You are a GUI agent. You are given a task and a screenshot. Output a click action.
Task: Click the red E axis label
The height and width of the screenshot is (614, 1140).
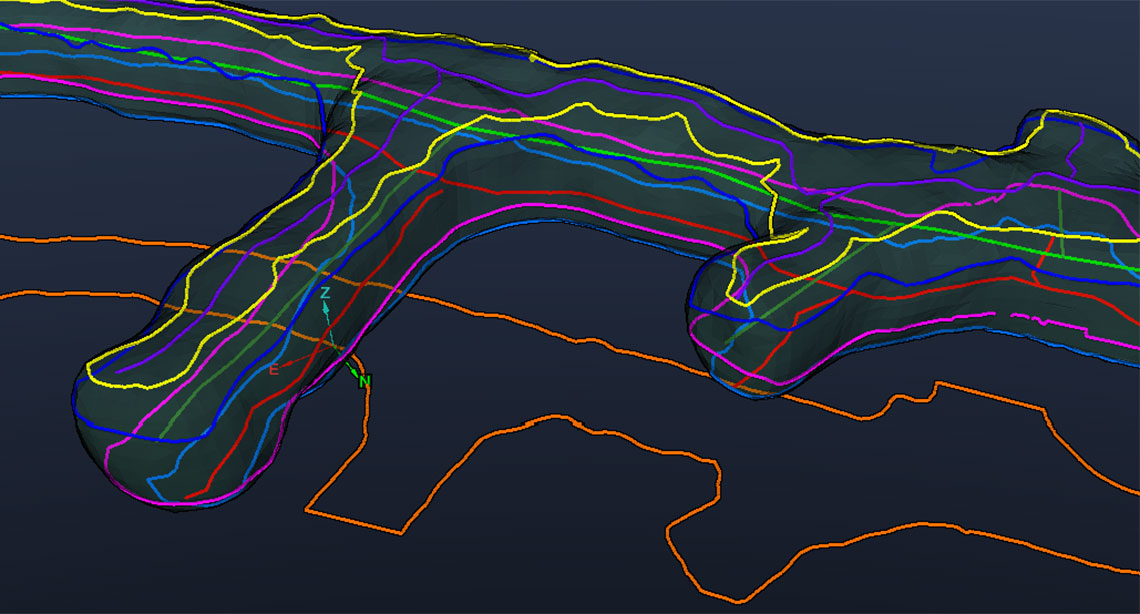coord(273,370)
